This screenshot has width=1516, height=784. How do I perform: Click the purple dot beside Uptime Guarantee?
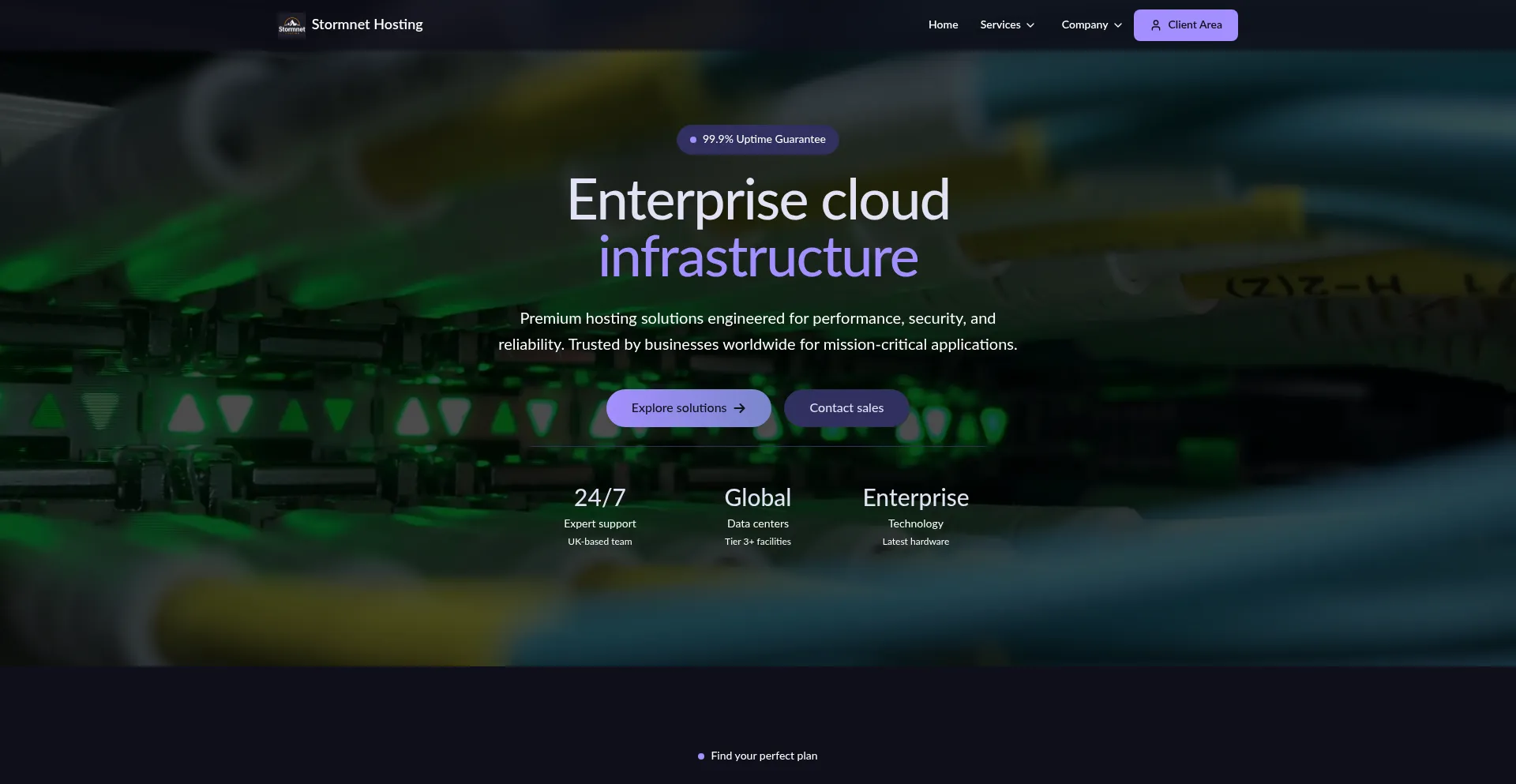tap(693, 140)
